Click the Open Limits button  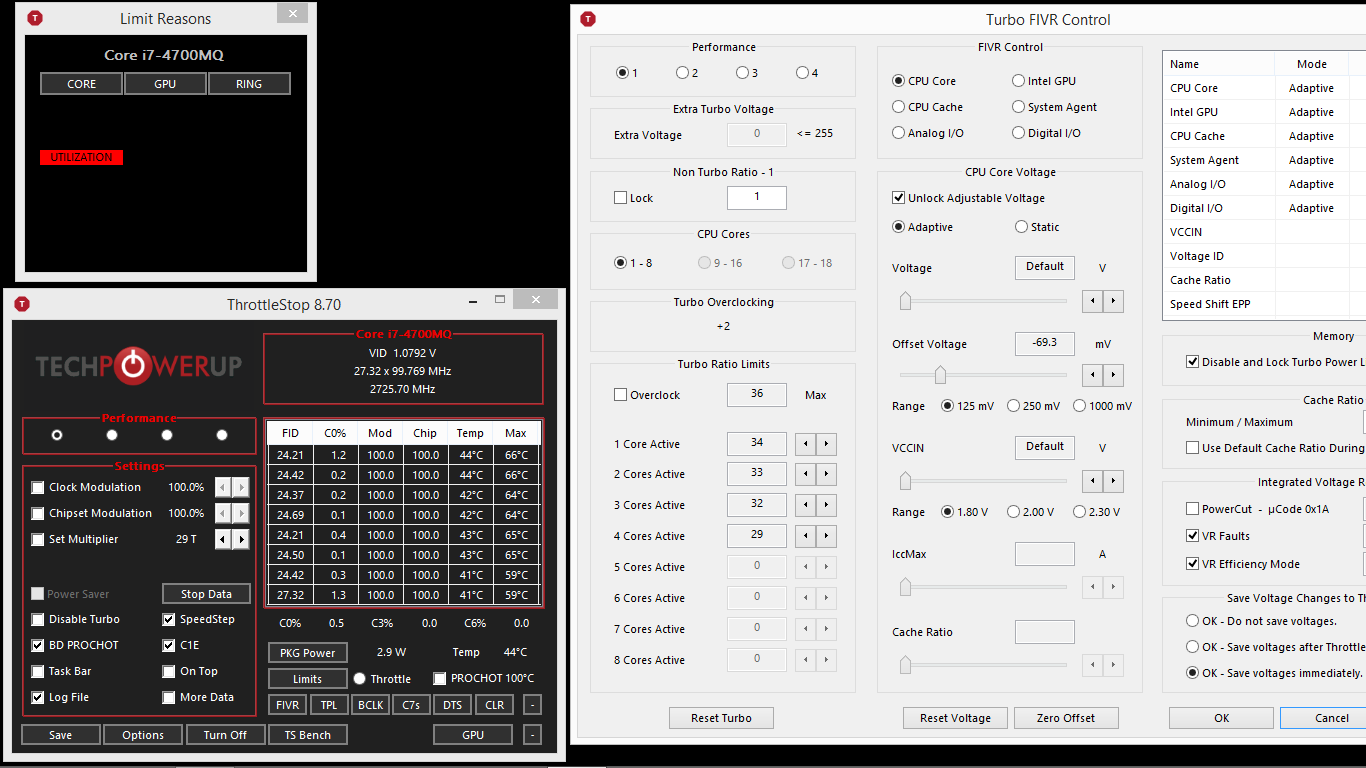307,679
